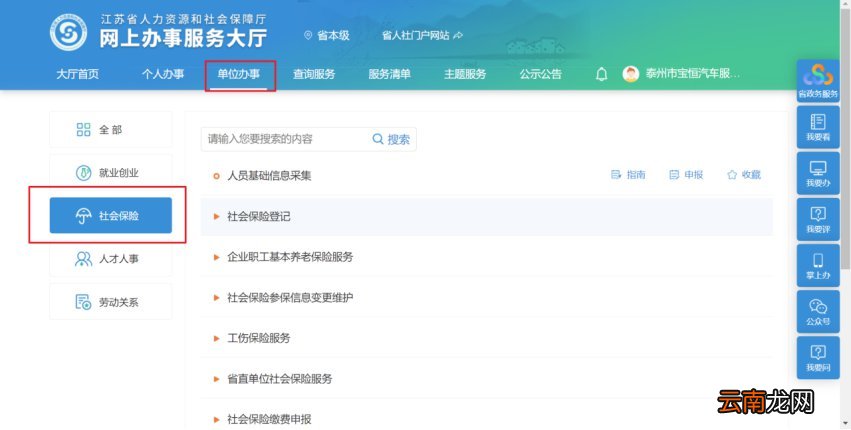Screen dimensions: 851x430
Task: Click the grid icon next to 全部
Action: pyautogui.click(x=84, y=129)
